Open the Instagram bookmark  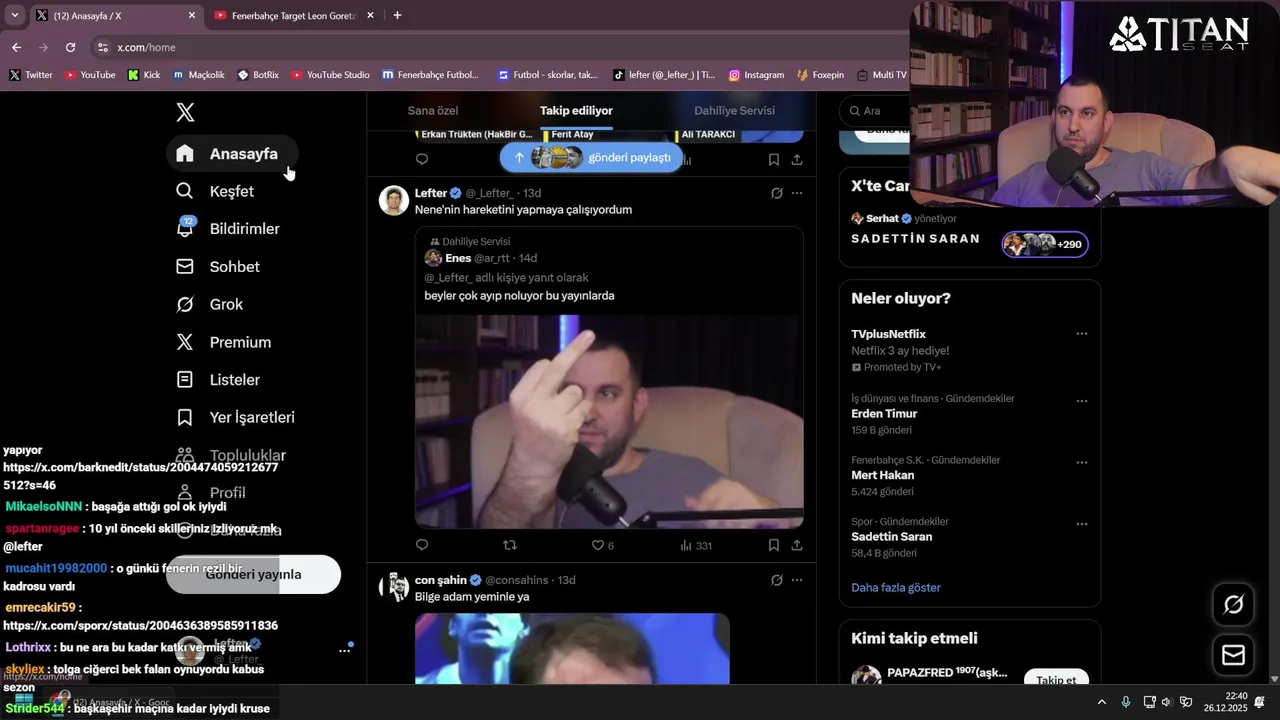[756, 75]
